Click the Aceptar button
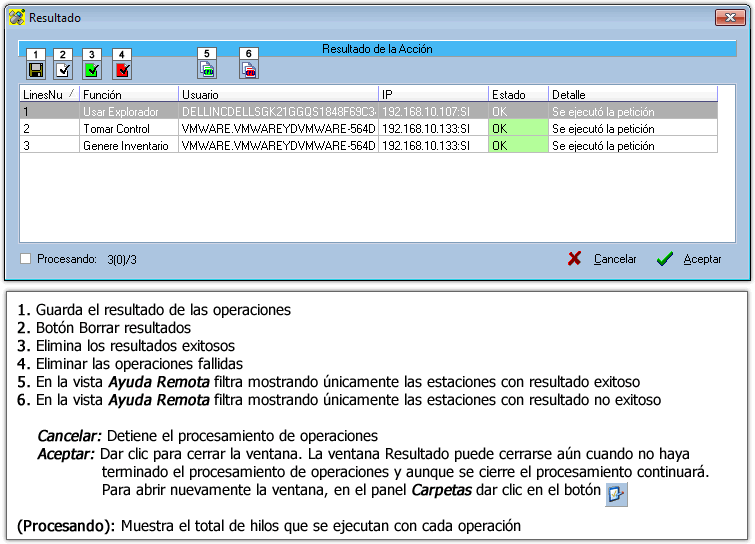Viewport: 755px width, 544px height. [x=690, y=259]
